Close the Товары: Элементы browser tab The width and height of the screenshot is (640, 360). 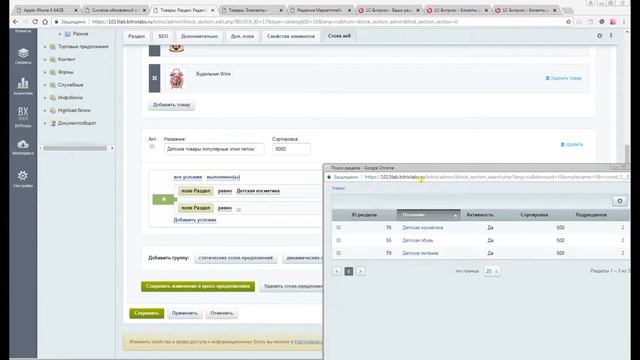click(x=281, y=10)
